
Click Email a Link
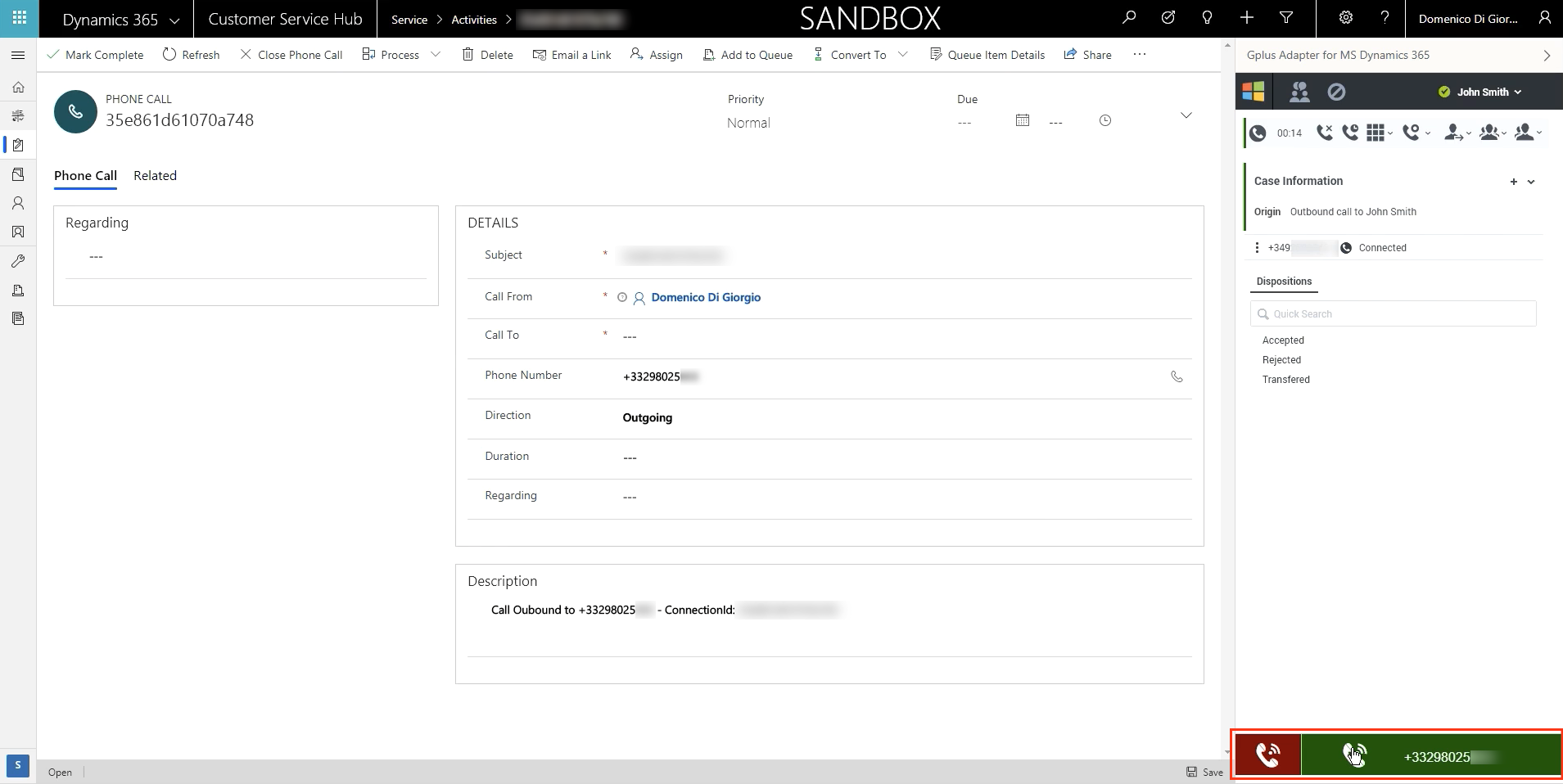click(571, 55)
